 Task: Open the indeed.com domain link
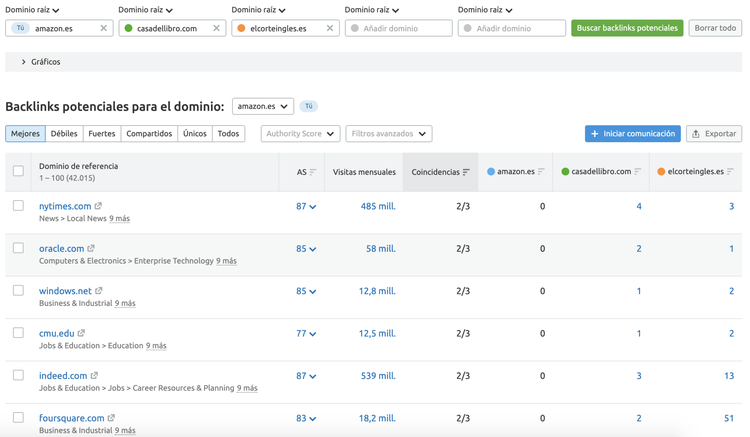tap(63, 376)
